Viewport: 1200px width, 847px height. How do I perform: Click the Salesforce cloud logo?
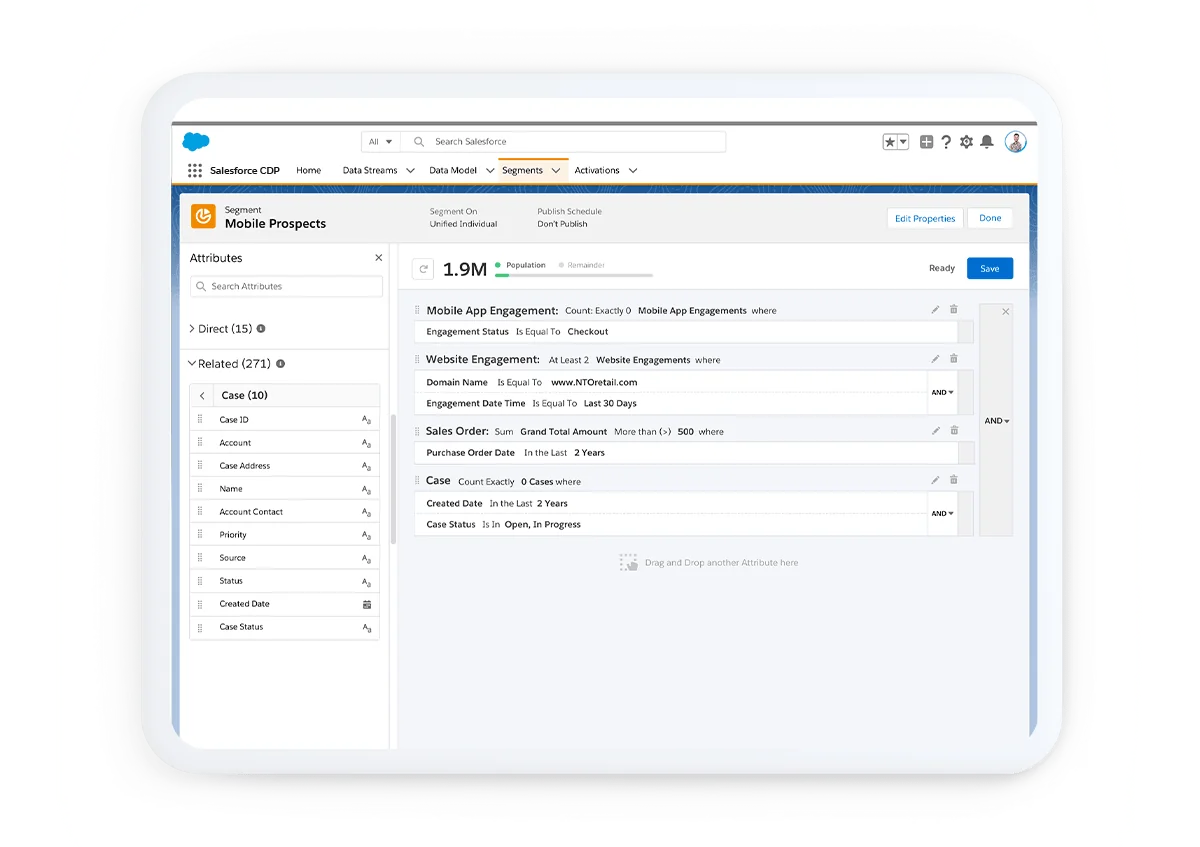point(196,142)
